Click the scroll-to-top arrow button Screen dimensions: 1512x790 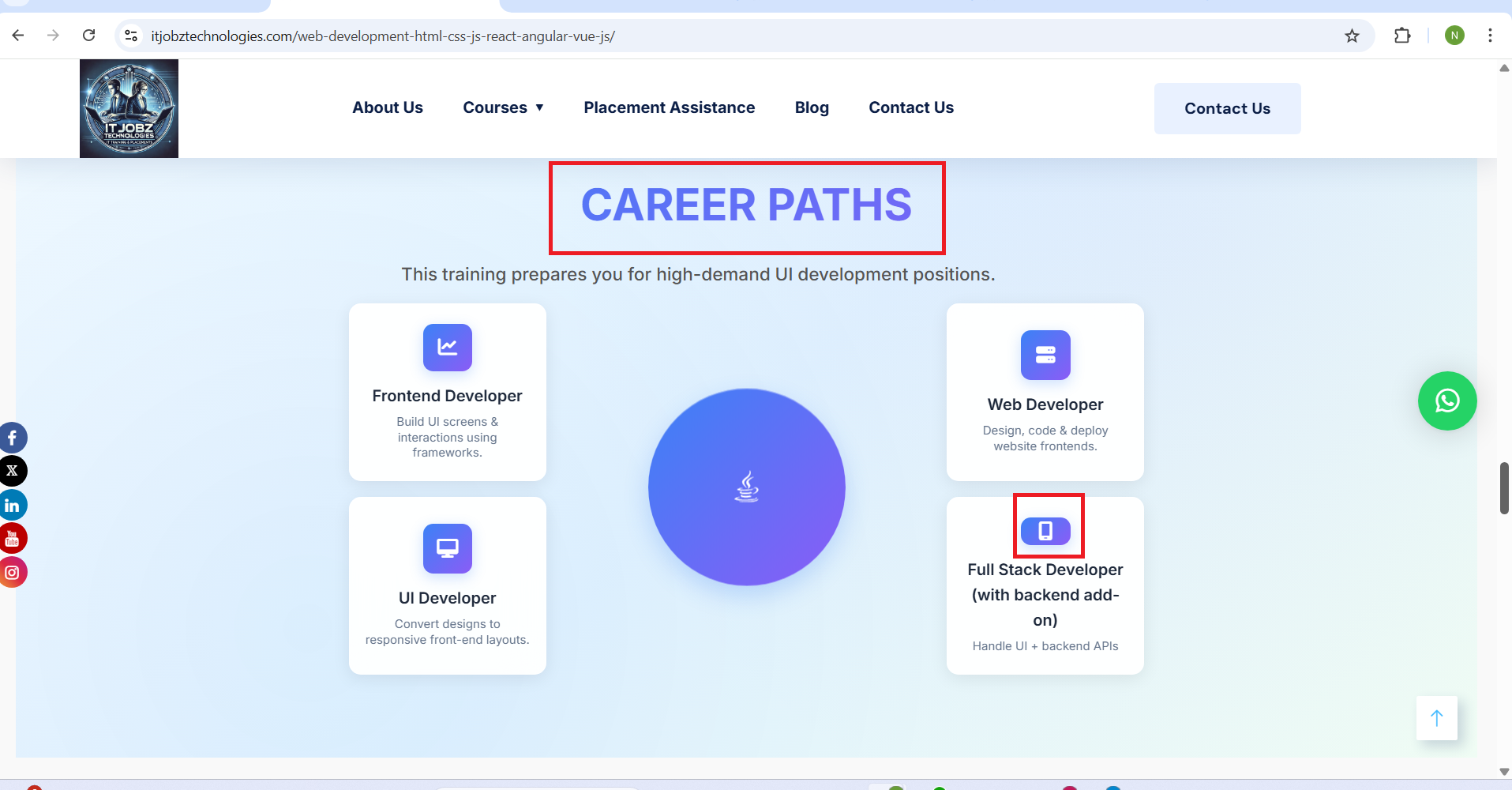pyautogui.click(x=1436, y=717)
